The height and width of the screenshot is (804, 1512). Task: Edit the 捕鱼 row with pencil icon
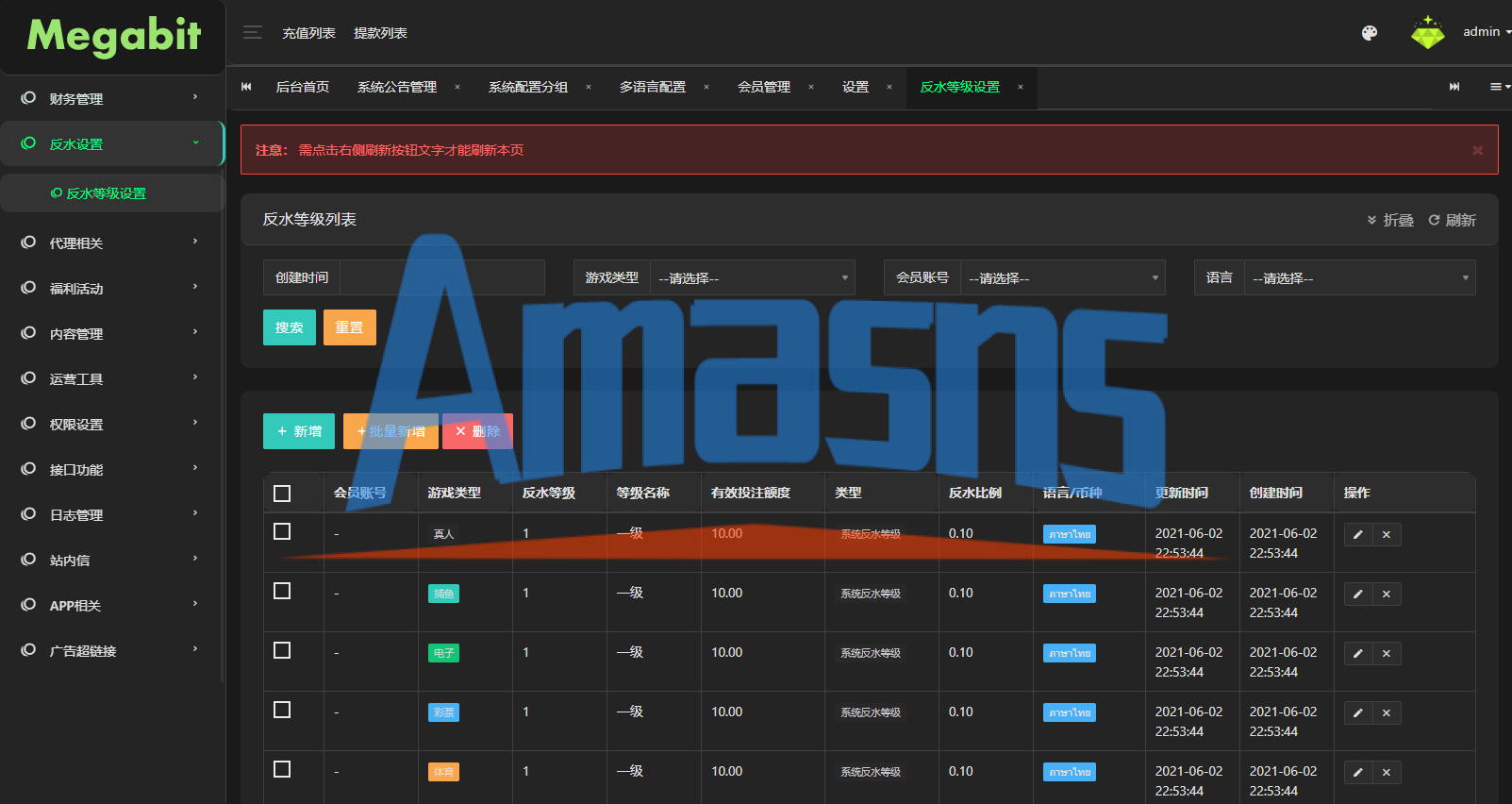(x=1358, y=595)
